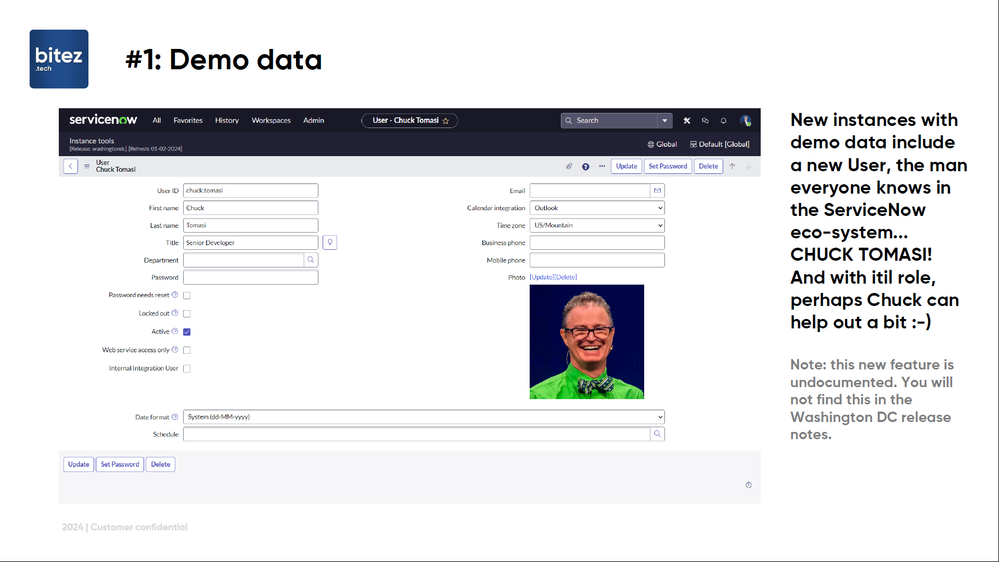The width and height of the screenshot is (999, 562).
Task: Focus the Title Senior Developer field
Action: click(250, 242)
